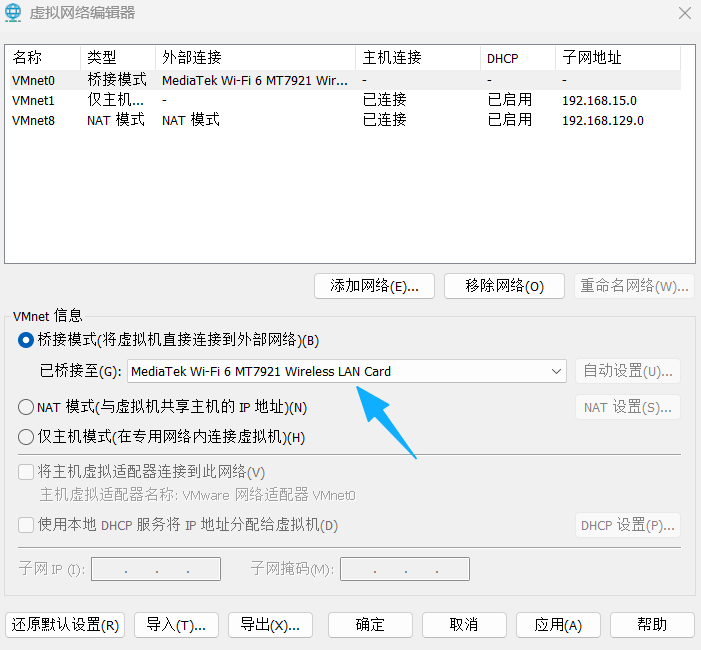Screen dimensions: 701x650
Task: Close the Virtual Network Editor window
Action: tap(684, 13)
